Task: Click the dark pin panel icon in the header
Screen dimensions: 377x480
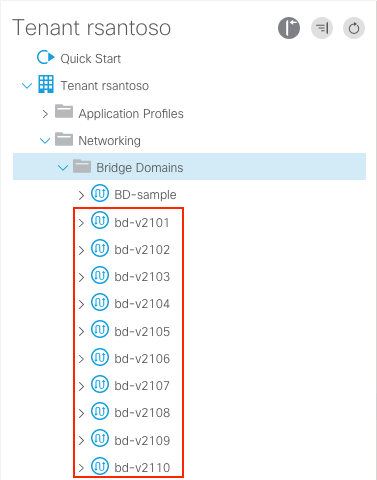Action: tap(289, 28)
